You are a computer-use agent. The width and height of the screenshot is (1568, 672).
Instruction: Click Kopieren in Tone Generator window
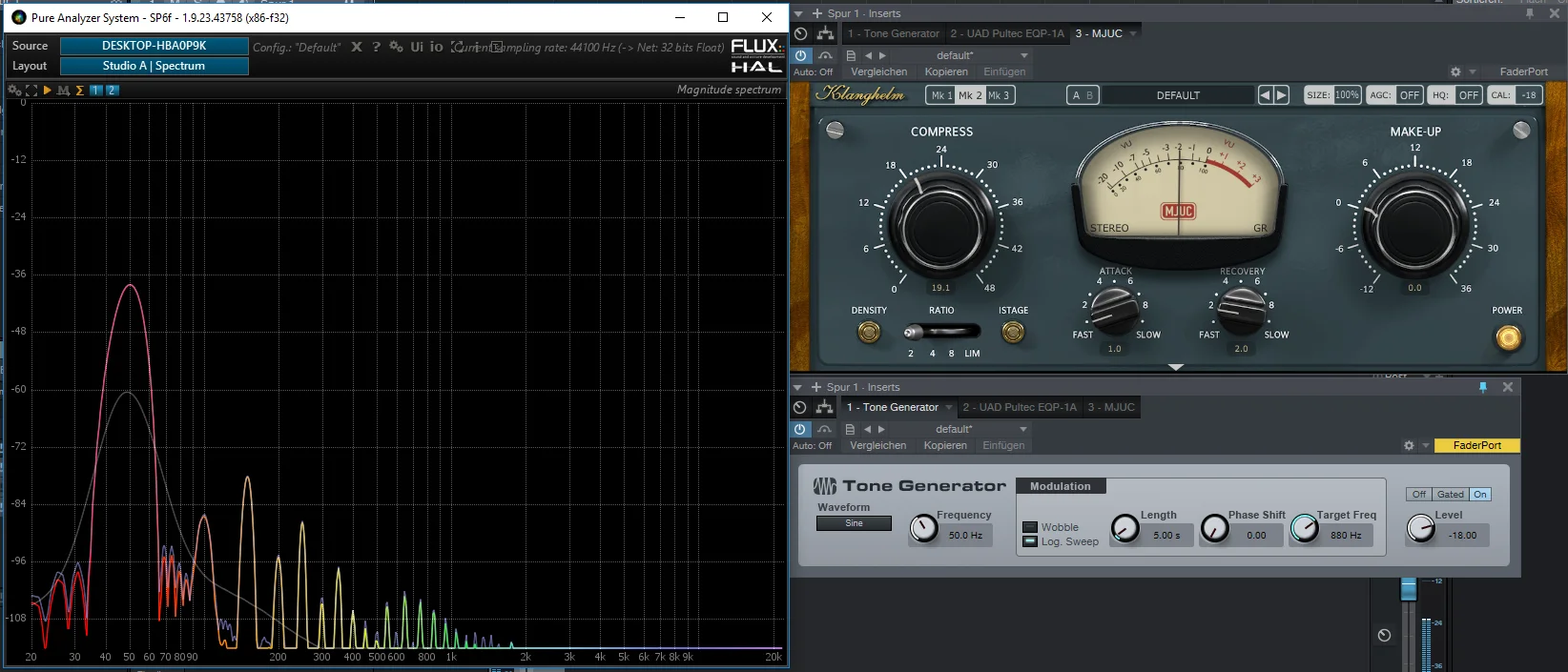click(945, 445)
